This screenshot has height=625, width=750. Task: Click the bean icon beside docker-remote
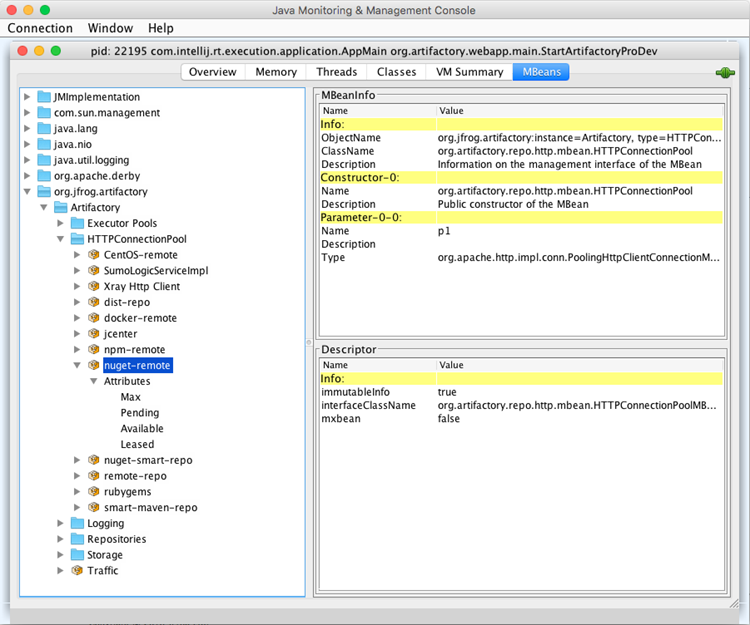[94, 318]
